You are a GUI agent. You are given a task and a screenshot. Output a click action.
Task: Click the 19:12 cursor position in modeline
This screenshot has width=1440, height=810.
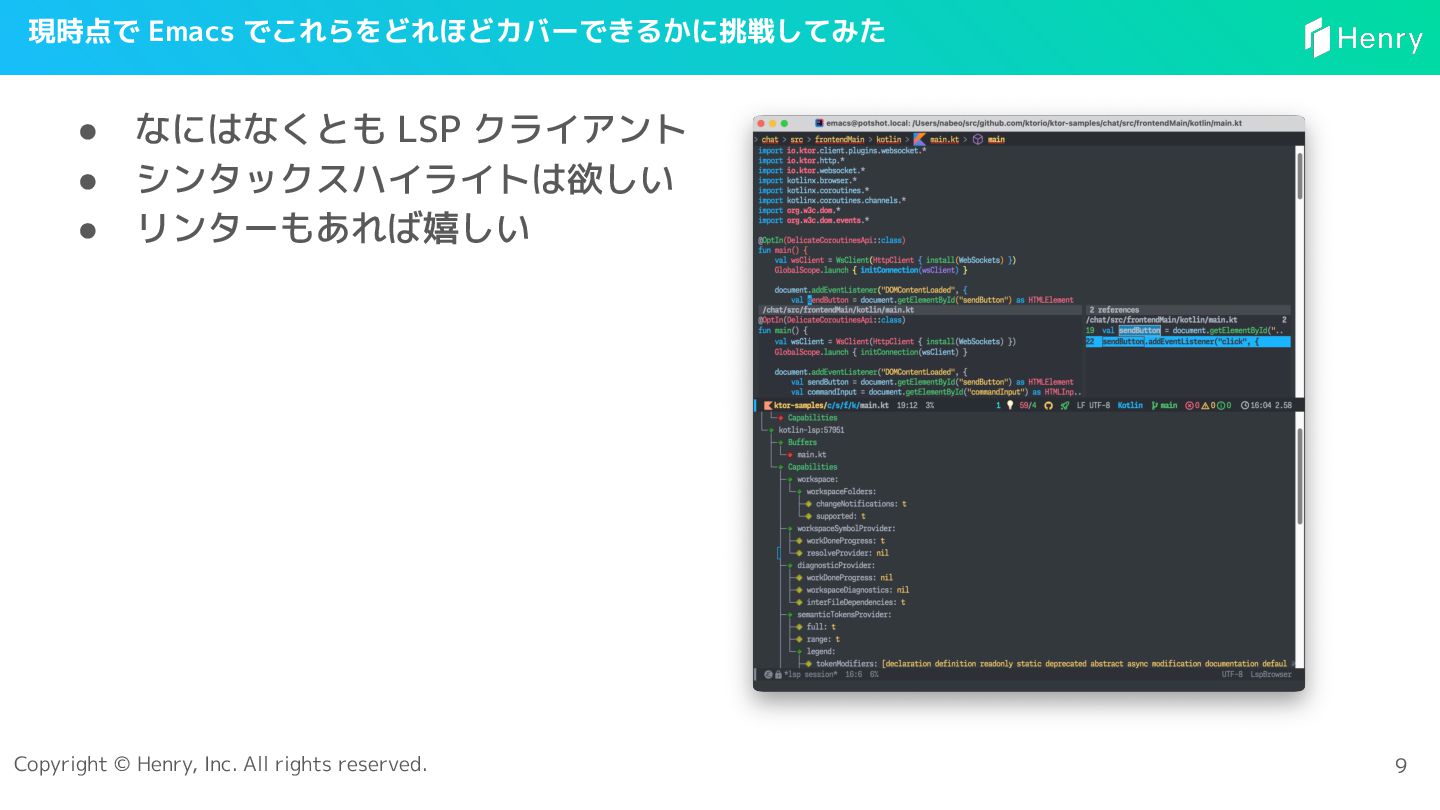907,405
